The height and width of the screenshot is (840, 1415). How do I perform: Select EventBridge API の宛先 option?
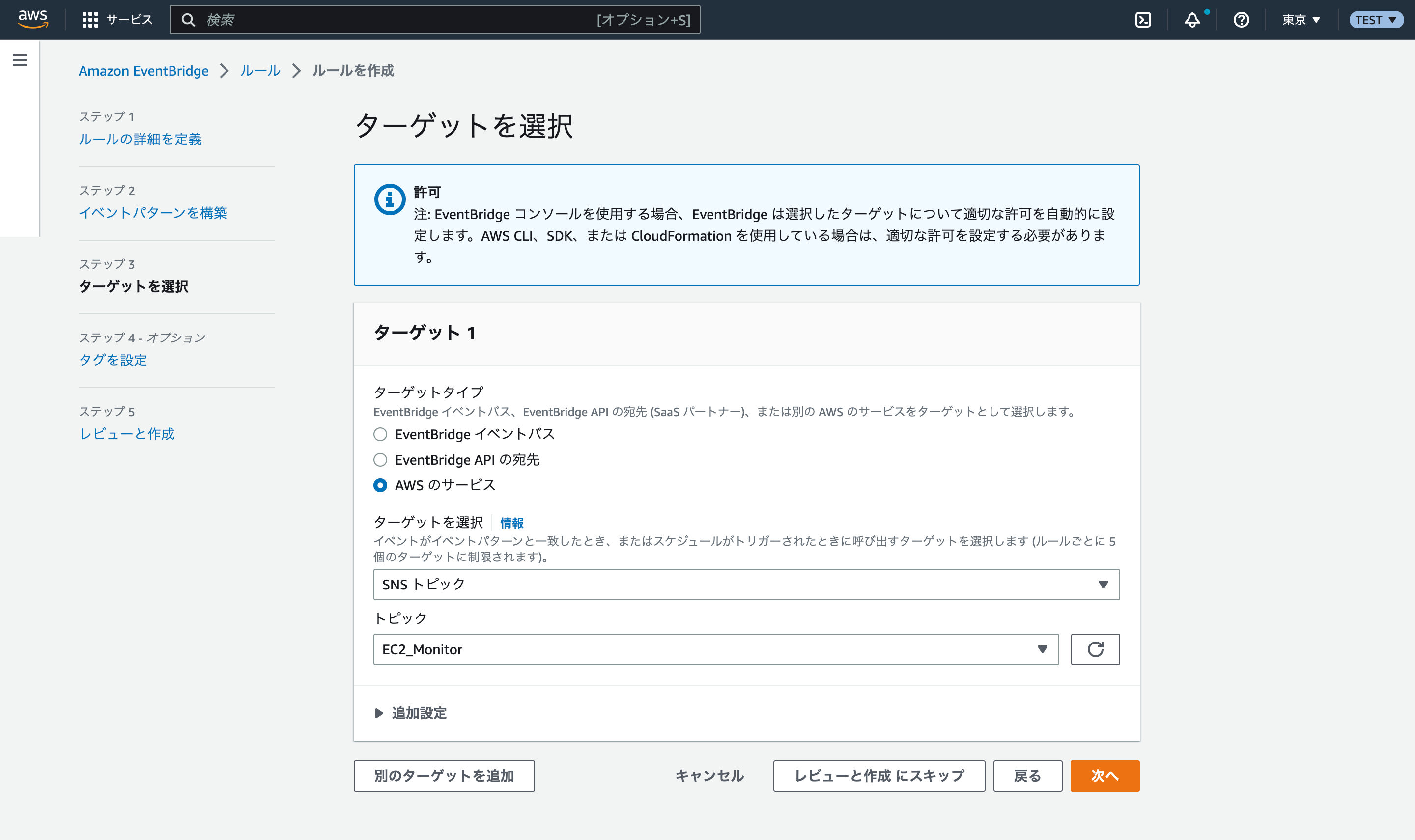point(380,460)
